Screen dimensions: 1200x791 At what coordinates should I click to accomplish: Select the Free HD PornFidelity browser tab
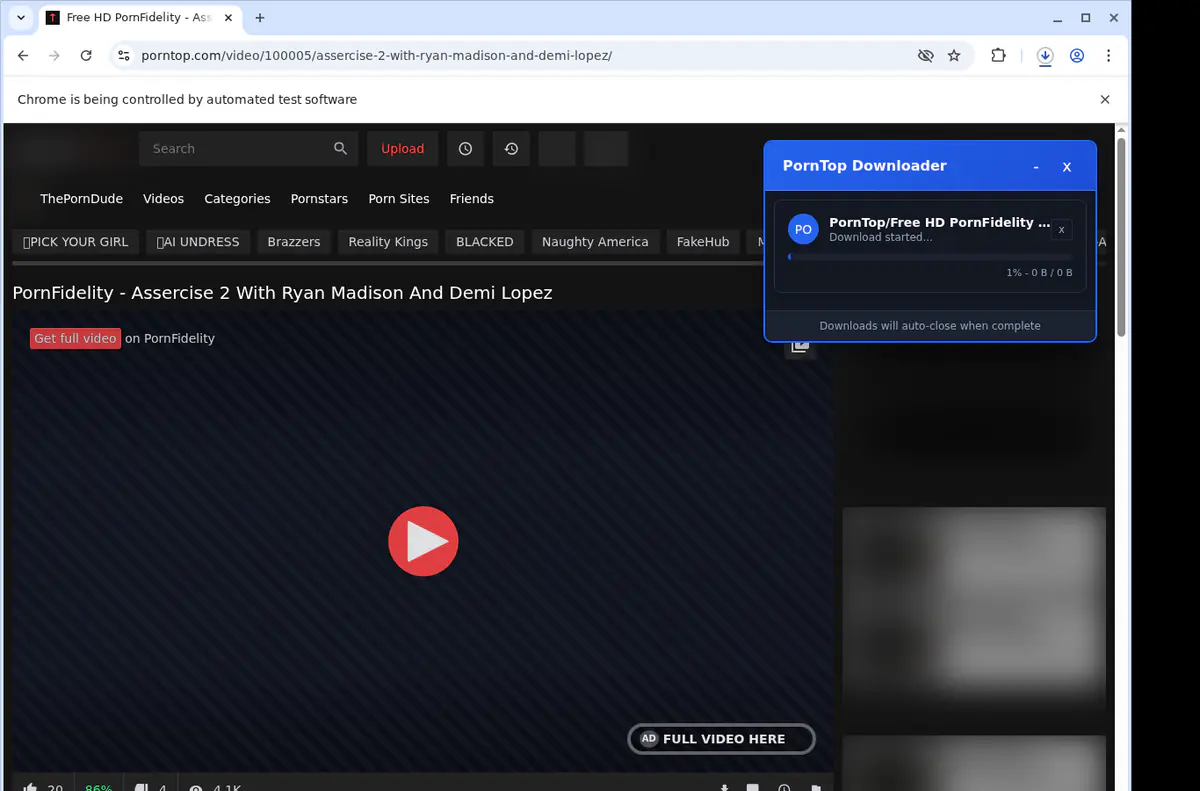tap(138, 18)
